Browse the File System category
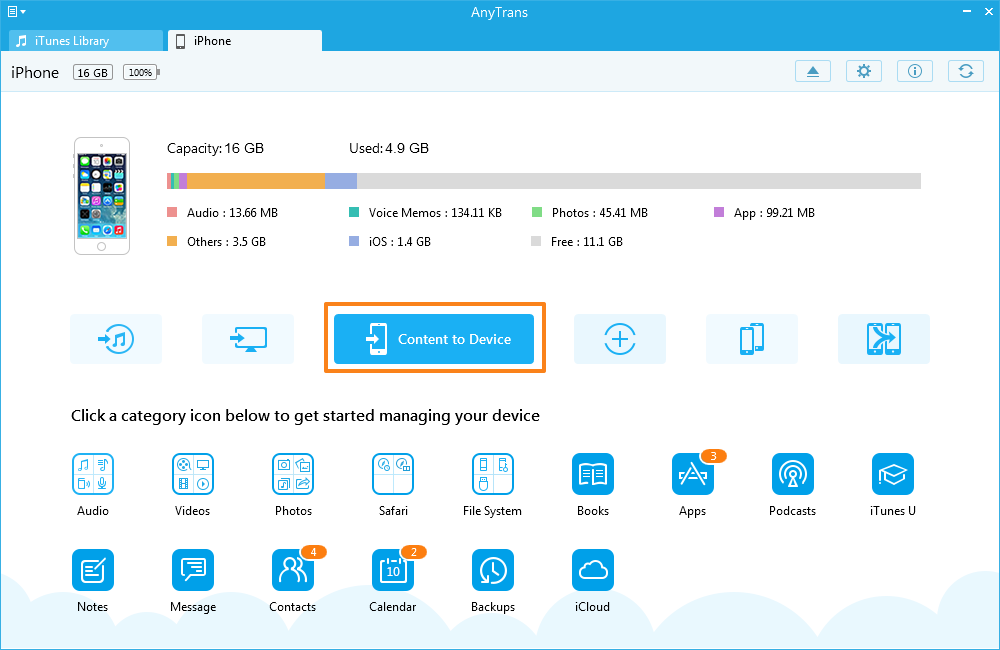Viewport: 1000px width, 650px height. (x=492, y=474)
